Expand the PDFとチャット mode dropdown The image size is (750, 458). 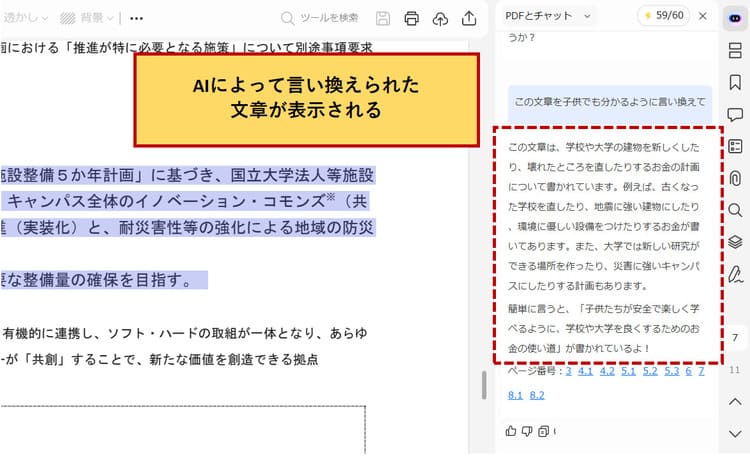click(548, 16)
